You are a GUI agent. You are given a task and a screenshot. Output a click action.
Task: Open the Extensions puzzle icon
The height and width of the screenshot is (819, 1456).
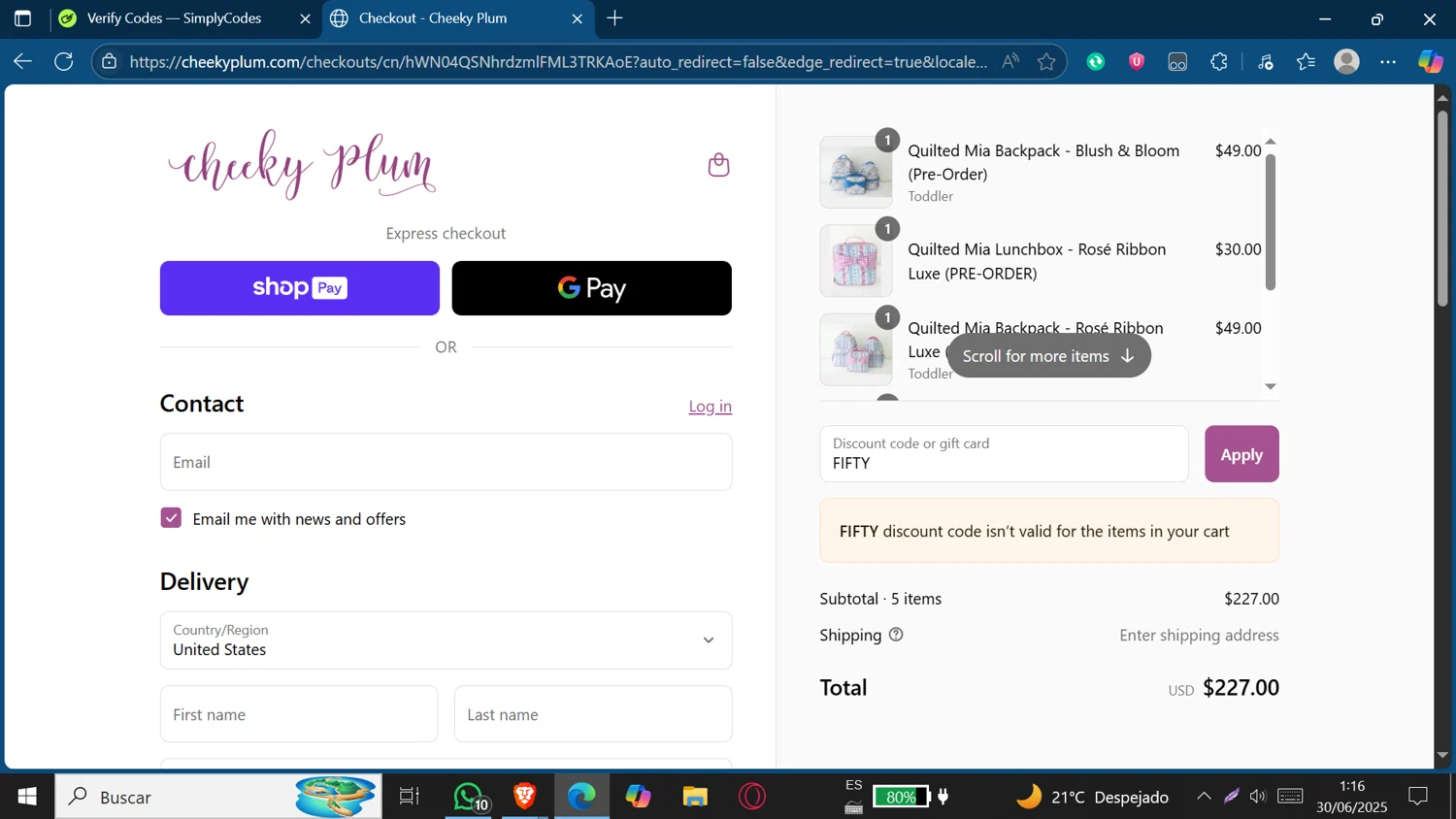click(1219, 61)
